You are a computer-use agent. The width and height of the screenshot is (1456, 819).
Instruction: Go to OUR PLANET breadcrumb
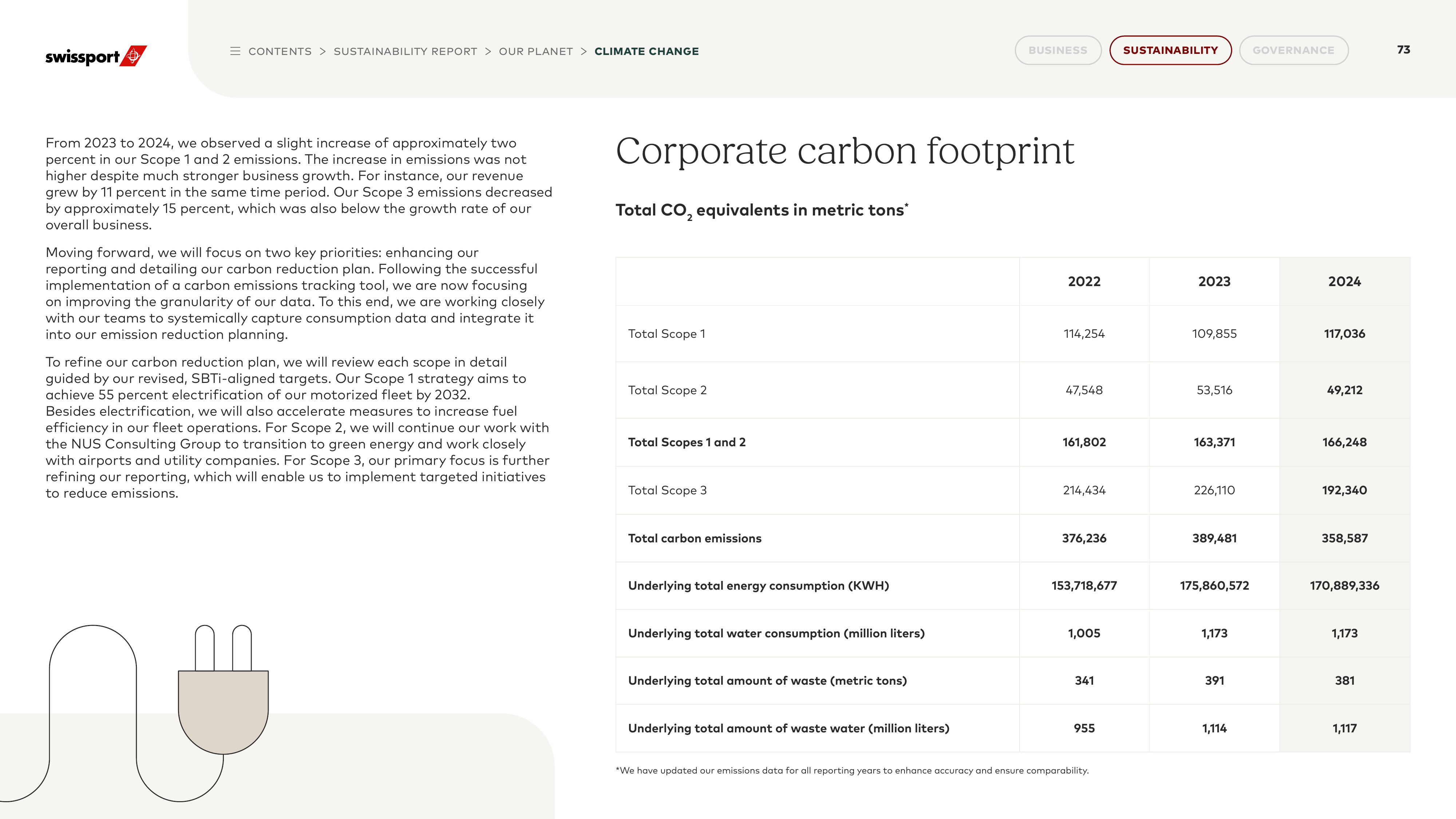(536, 51)
